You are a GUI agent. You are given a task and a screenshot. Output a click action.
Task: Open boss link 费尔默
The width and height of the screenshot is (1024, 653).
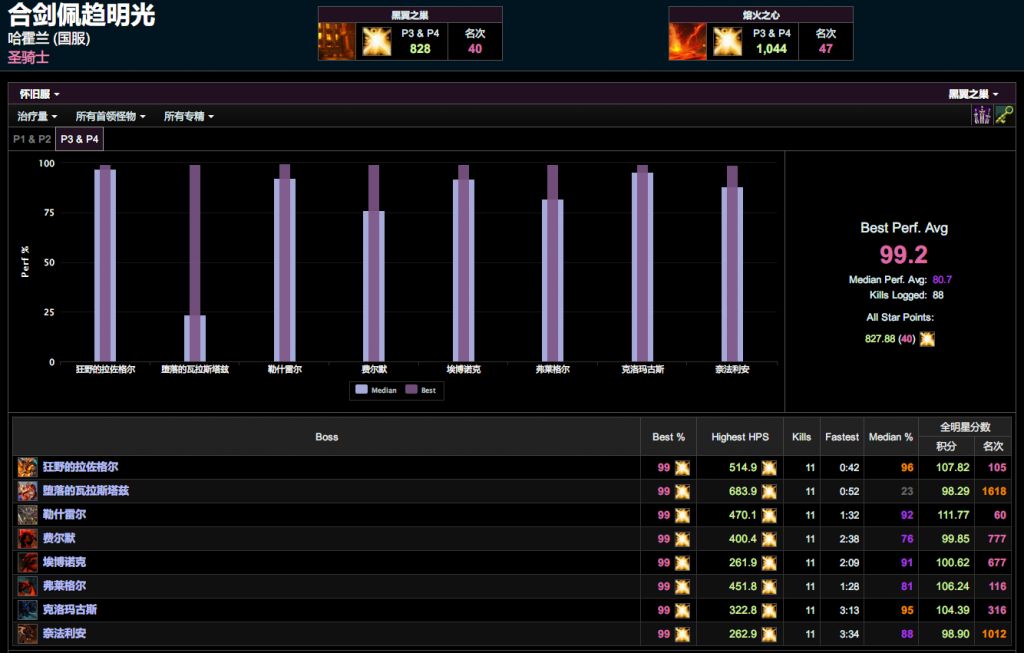[x=59, y=538]
